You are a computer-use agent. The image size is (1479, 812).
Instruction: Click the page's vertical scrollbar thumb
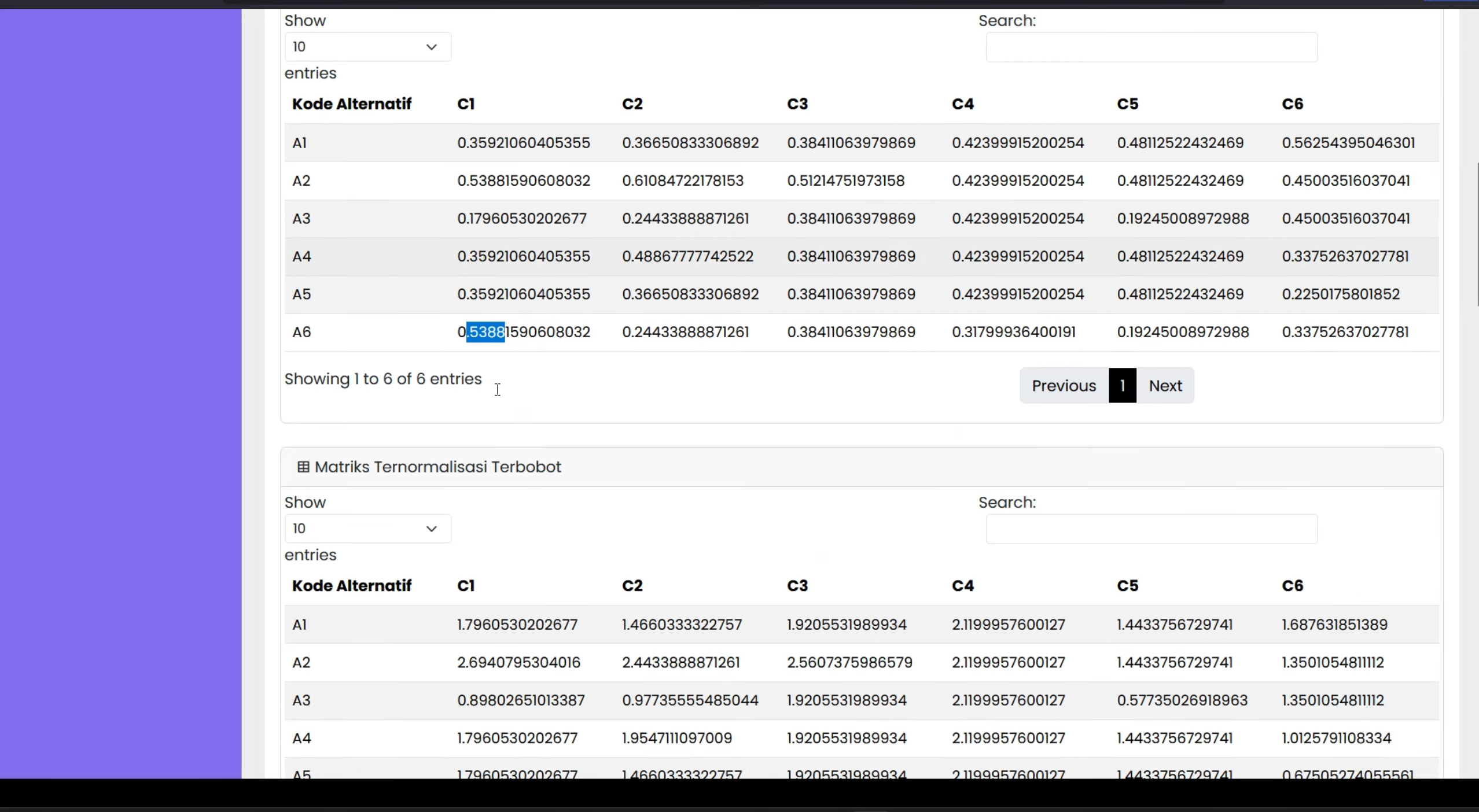tap(1477, 234)
